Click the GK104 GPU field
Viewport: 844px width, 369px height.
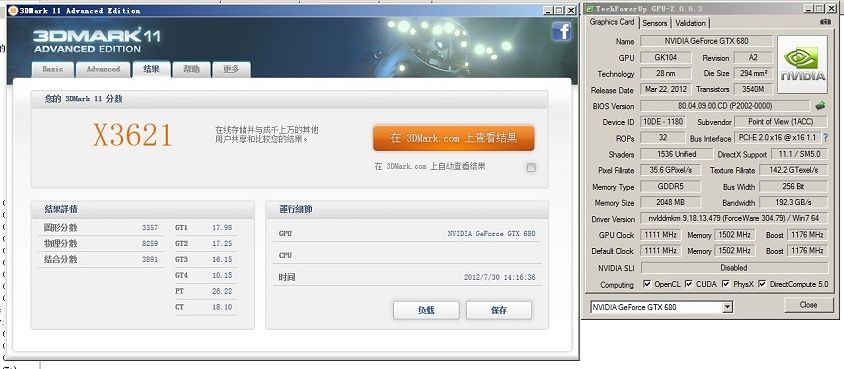tap(666, 58)
